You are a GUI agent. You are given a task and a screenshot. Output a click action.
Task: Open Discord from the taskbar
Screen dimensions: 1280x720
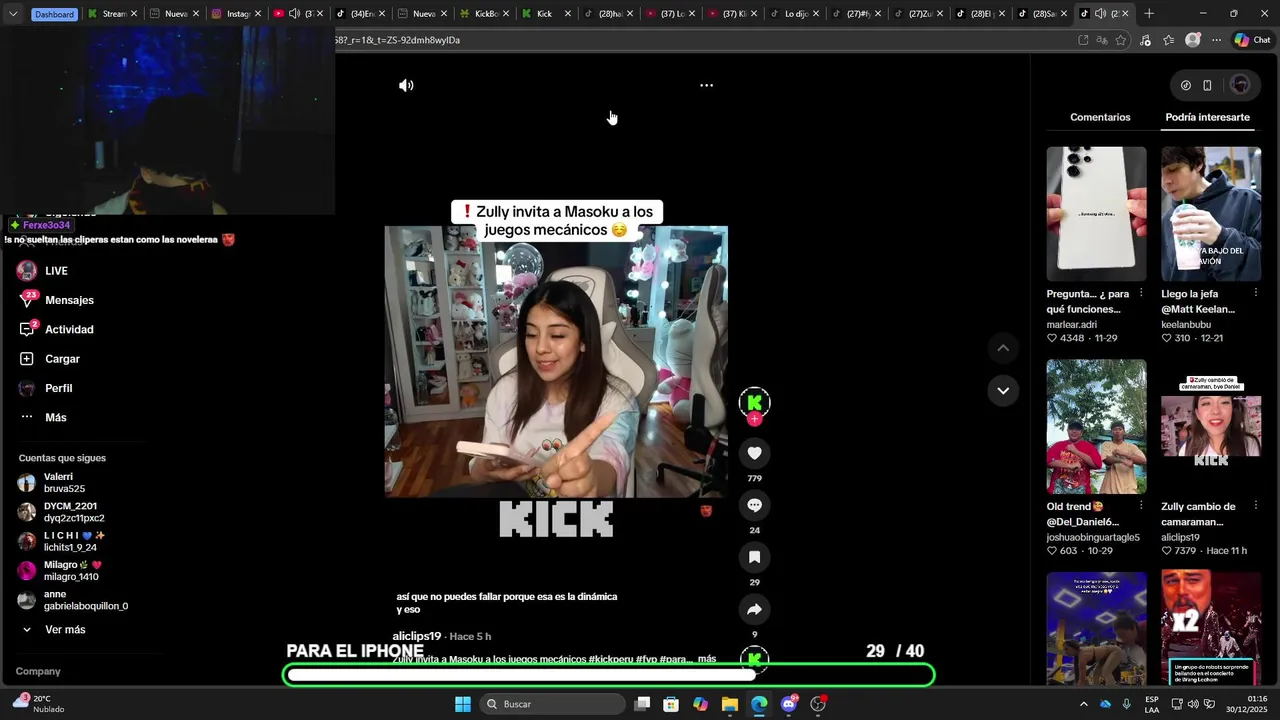pyautogui.click(x=788, y=704)
